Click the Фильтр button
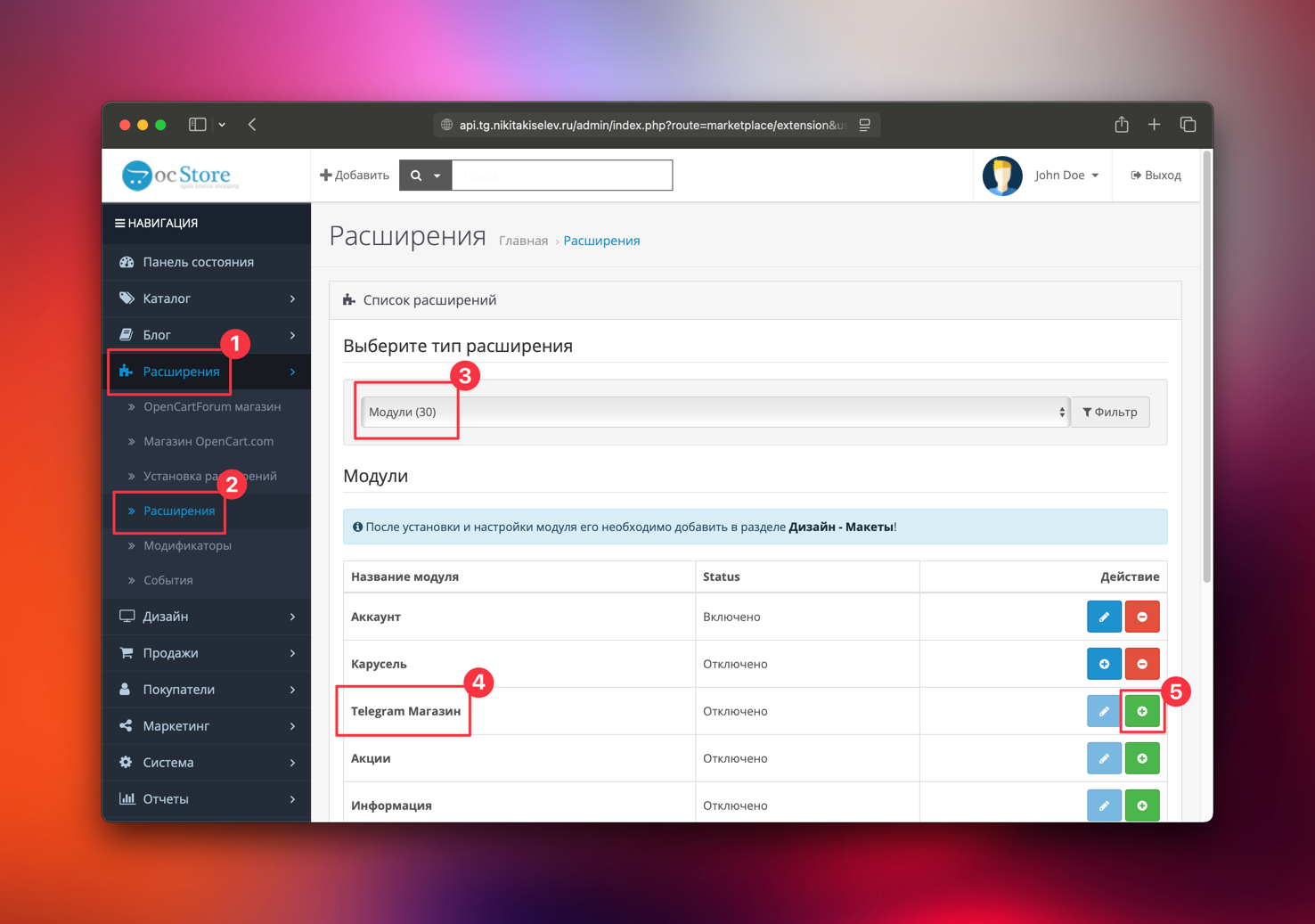The image size is (1315, 924). (x=1110, y=412)
